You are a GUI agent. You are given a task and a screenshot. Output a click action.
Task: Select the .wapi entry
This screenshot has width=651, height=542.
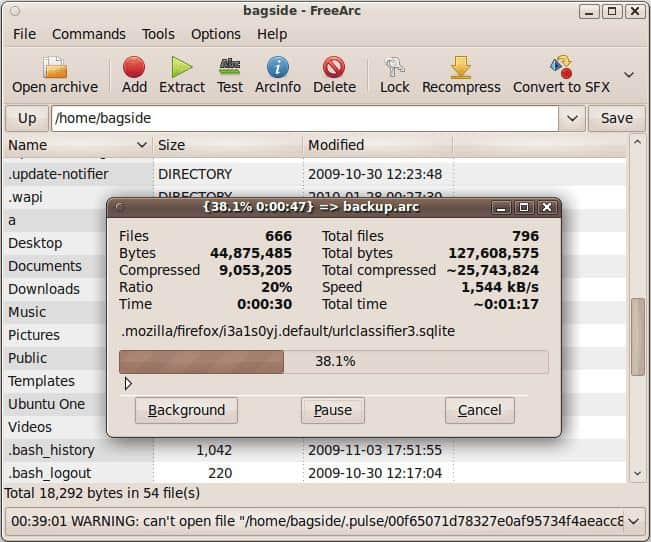25,197
